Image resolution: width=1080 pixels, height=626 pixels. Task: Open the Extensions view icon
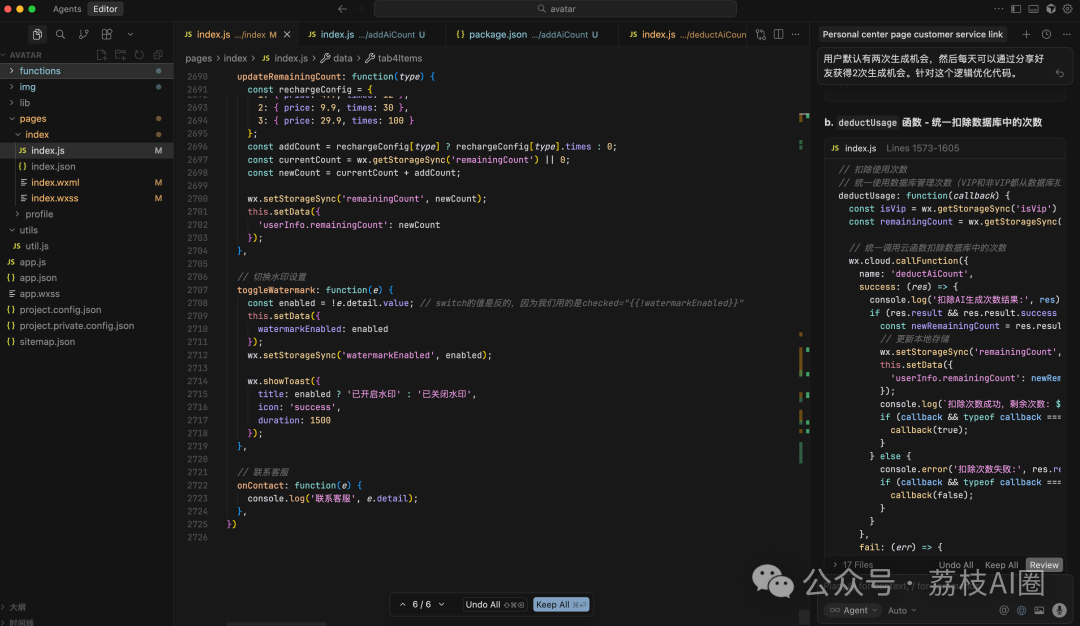point(107,34)
